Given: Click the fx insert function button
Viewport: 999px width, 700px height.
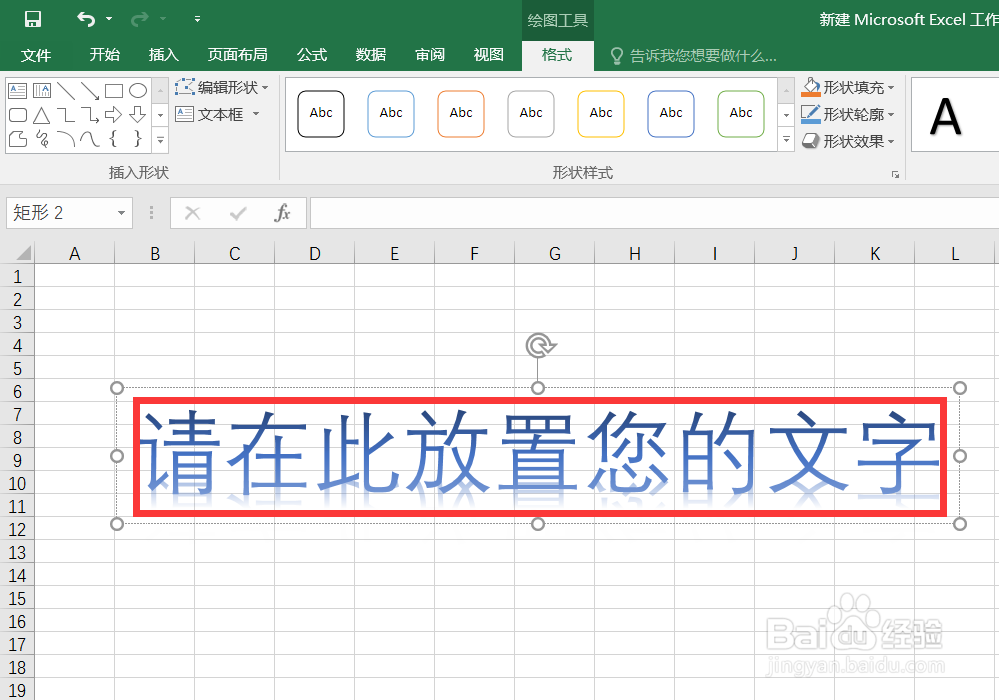Looking at the screenshot, I should pos(283,212).
